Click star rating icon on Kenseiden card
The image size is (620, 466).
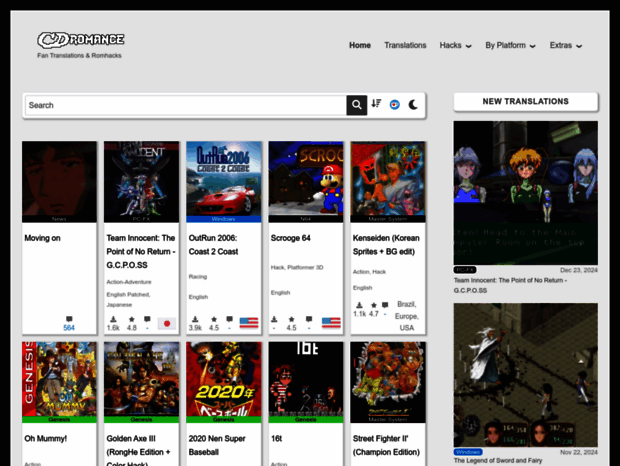point(374,305)
